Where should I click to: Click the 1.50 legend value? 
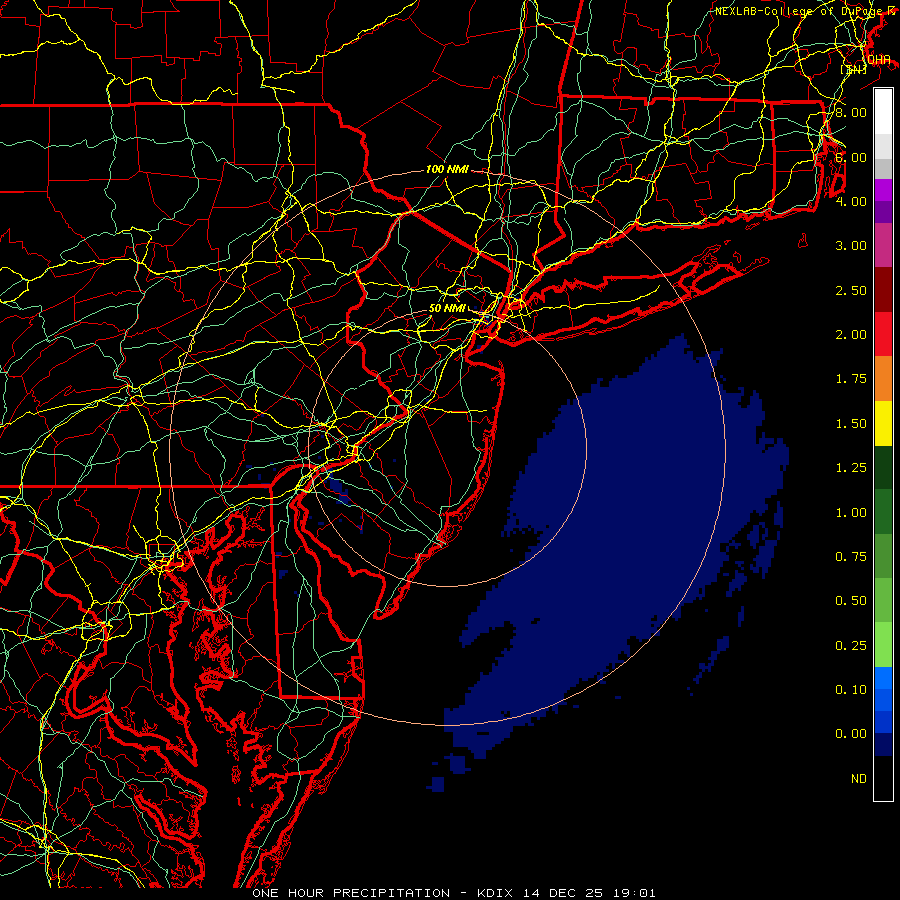pos(850,424)
